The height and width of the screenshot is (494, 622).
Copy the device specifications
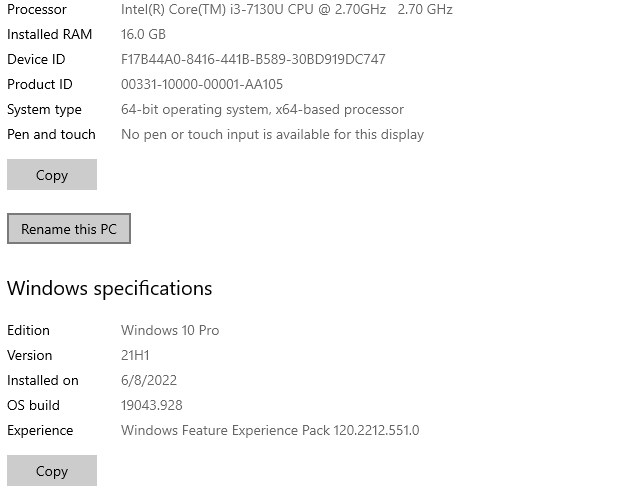(52, 175)
